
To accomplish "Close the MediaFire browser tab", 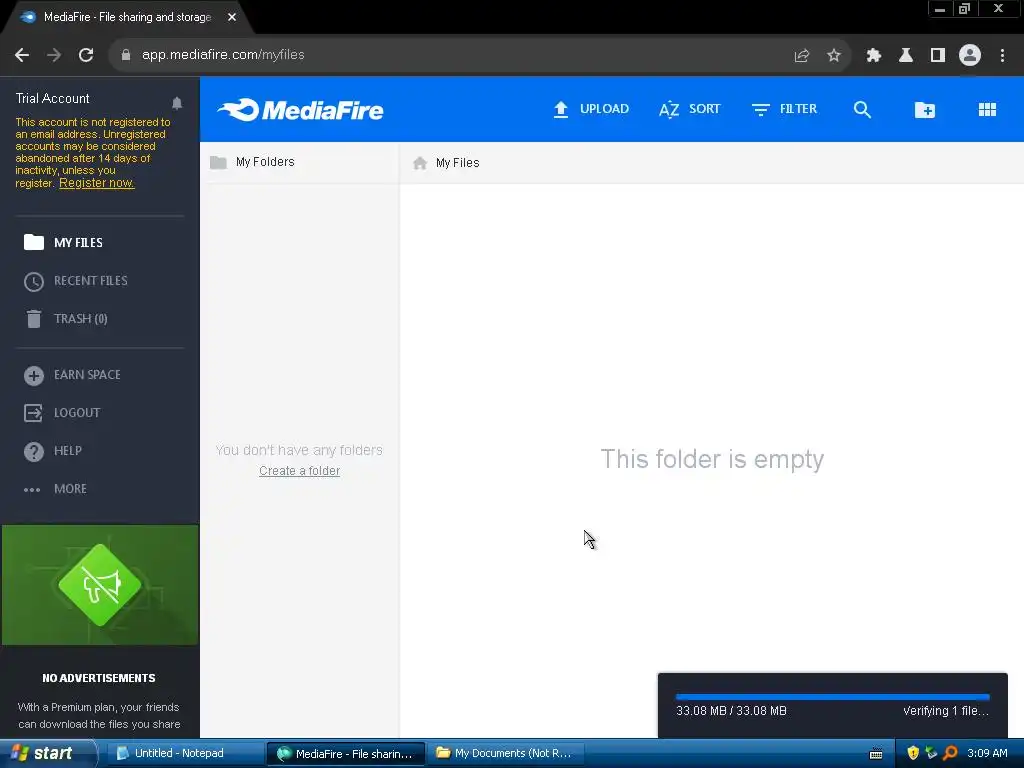I will point(232,17).
